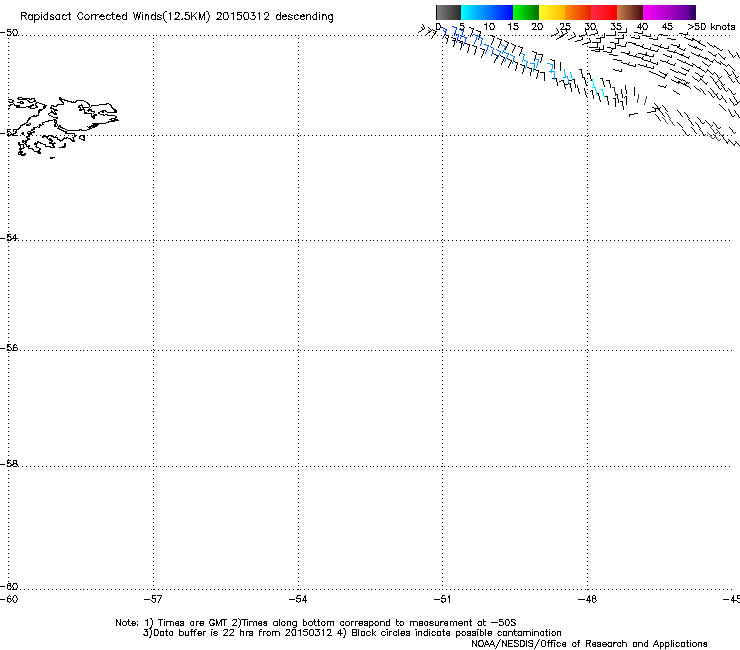Viewport: 740px width, 650px height.
Task: Click the '-54' latitude label on the left axis
Action: point(9,237)
